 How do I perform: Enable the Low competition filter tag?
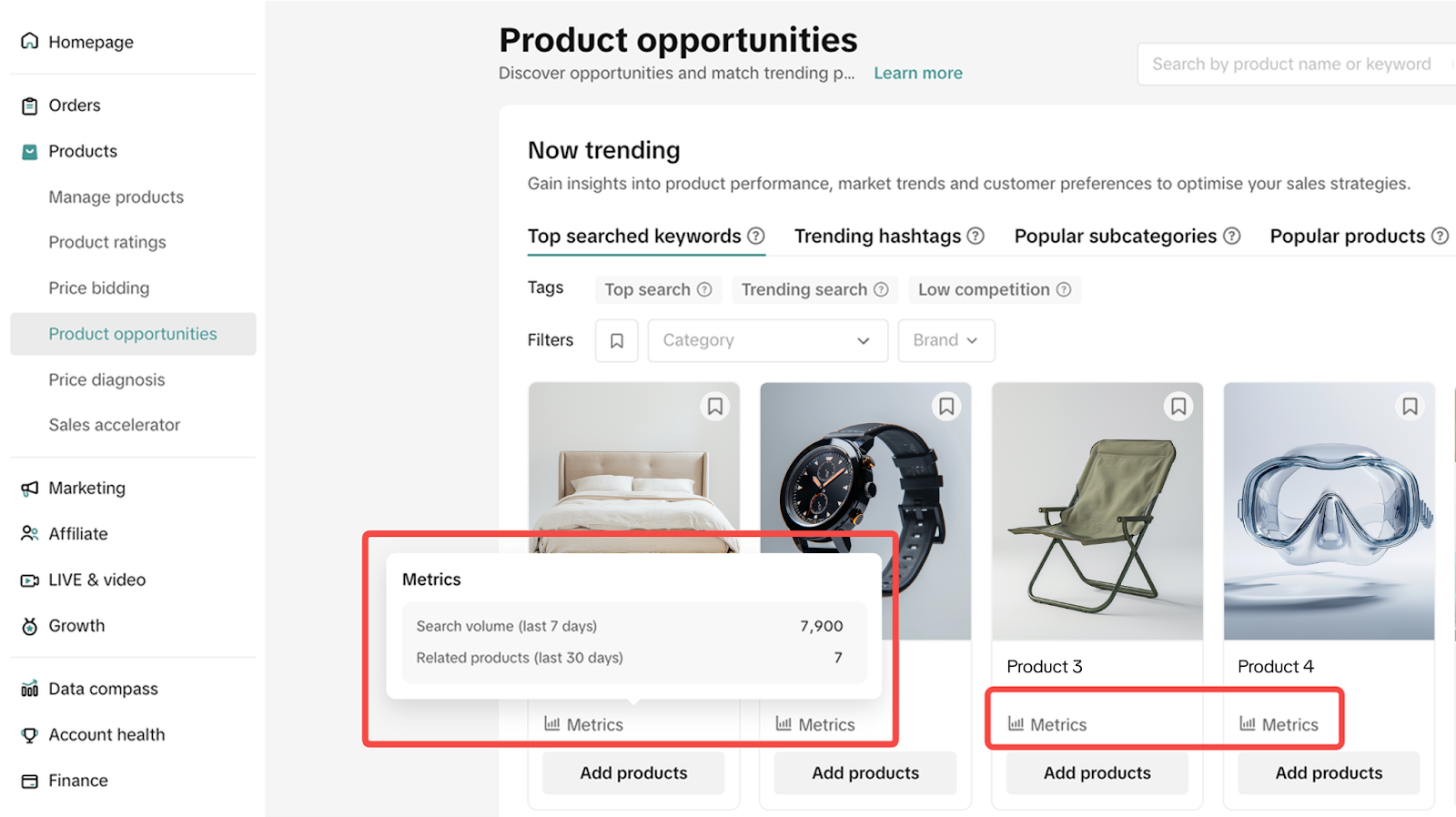point(993,289)
